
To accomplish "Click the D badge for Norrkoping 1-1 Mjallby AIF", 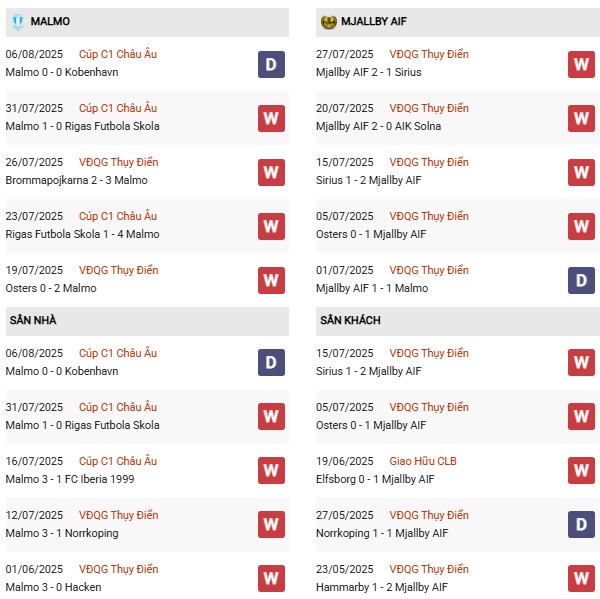I will pyautogui.click(x=581, y=524).
